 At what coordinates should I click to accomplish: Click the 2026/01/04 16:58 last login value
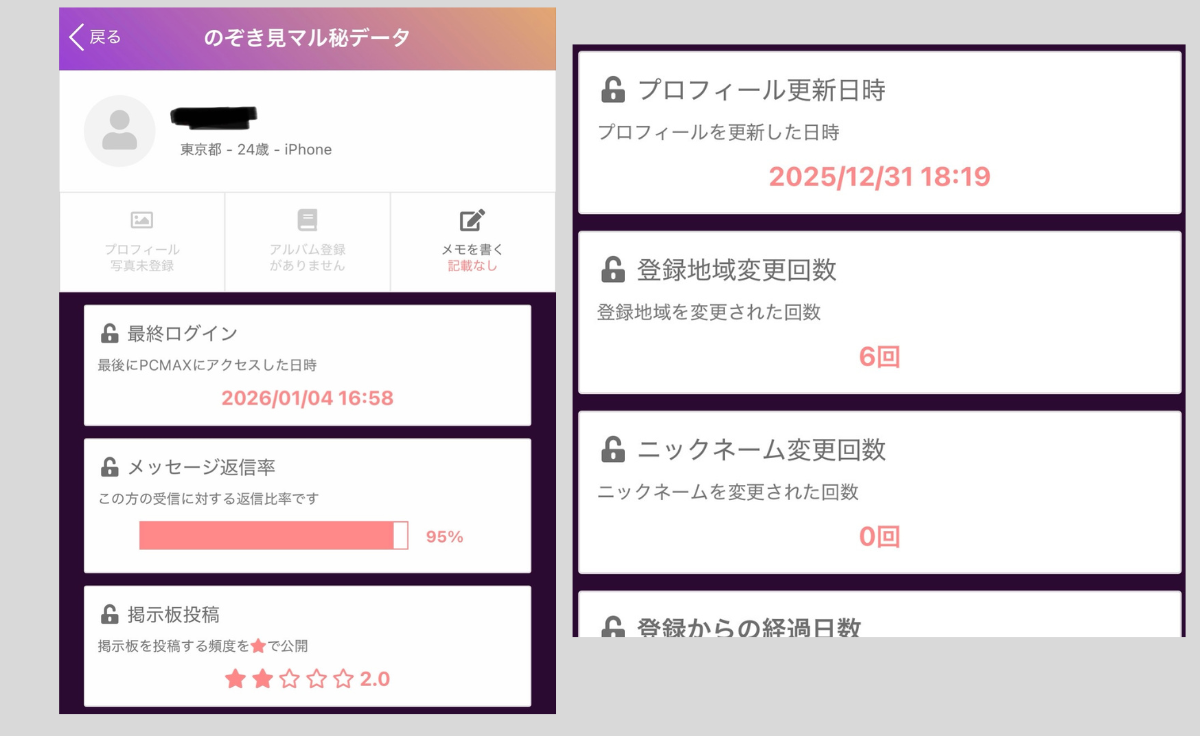[x=307, y=398]
